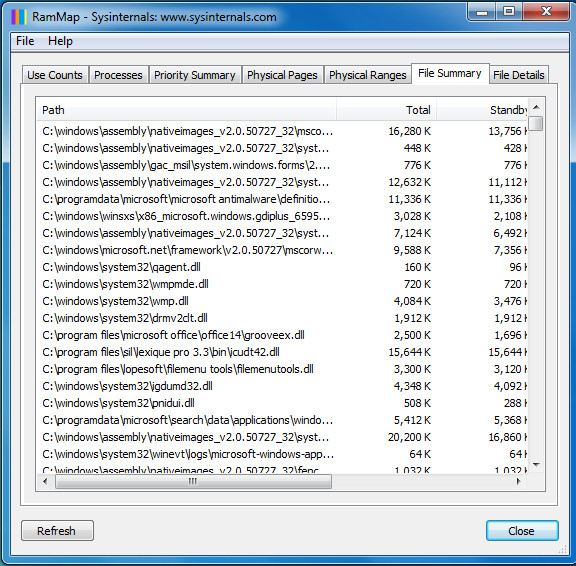Select the search data applications row

click(282, 420)
